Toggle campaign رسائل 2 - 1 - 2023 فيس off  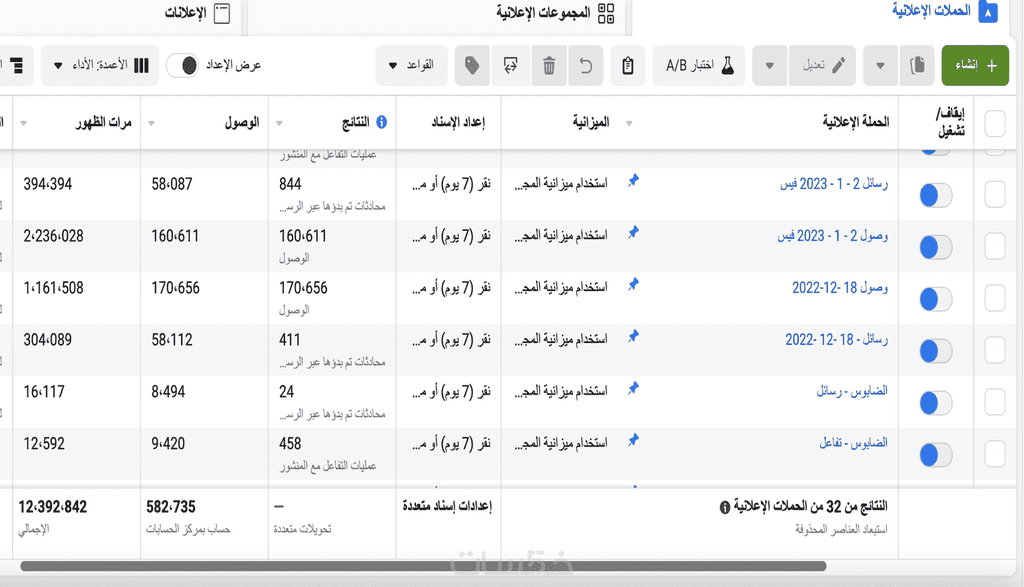pos(936,195)
